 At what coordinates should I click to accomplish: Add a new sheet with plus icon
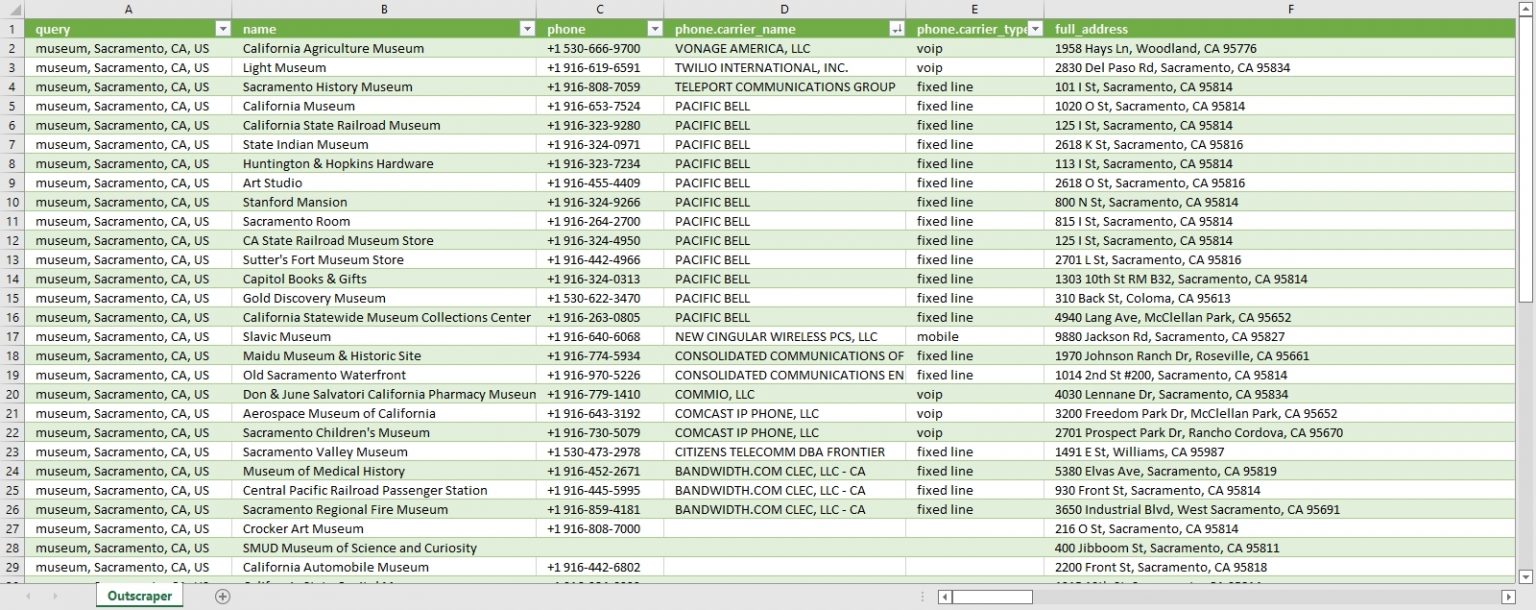(223, 596)
